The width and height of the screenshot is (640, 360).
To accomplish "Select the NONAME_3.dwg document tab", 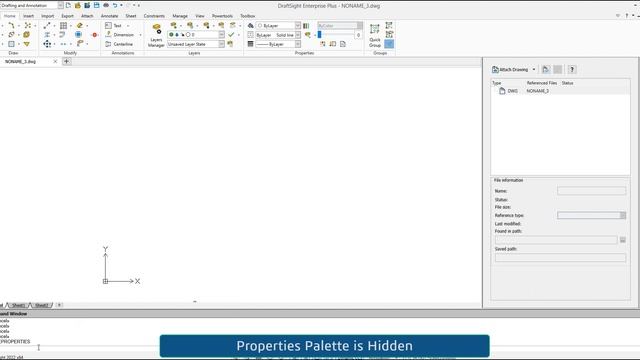I will coord(20,61).
